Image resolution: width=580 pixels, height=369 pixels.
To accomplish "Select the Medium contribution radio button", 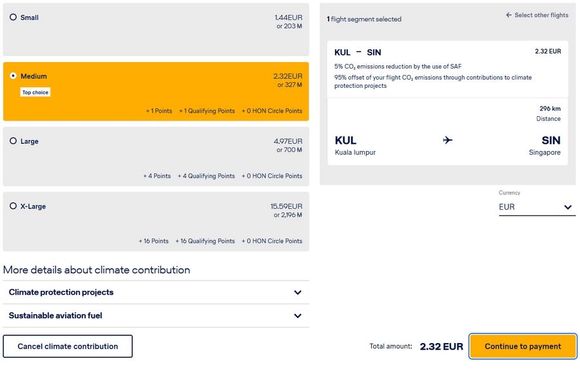I will tap(13, 76).
